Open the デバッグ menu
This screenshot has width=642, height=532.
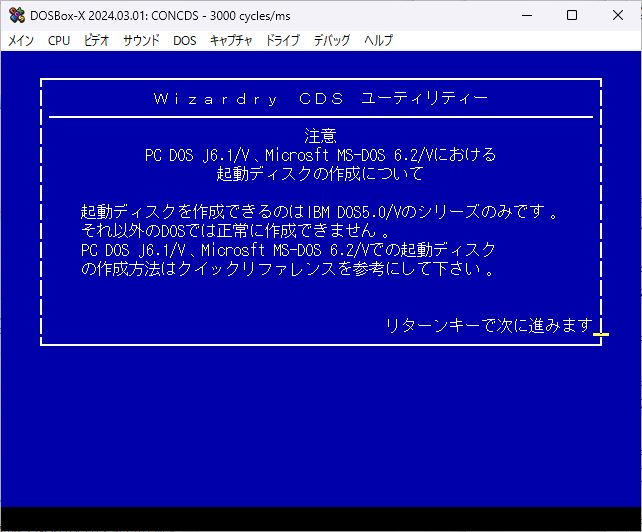(332, 41)
